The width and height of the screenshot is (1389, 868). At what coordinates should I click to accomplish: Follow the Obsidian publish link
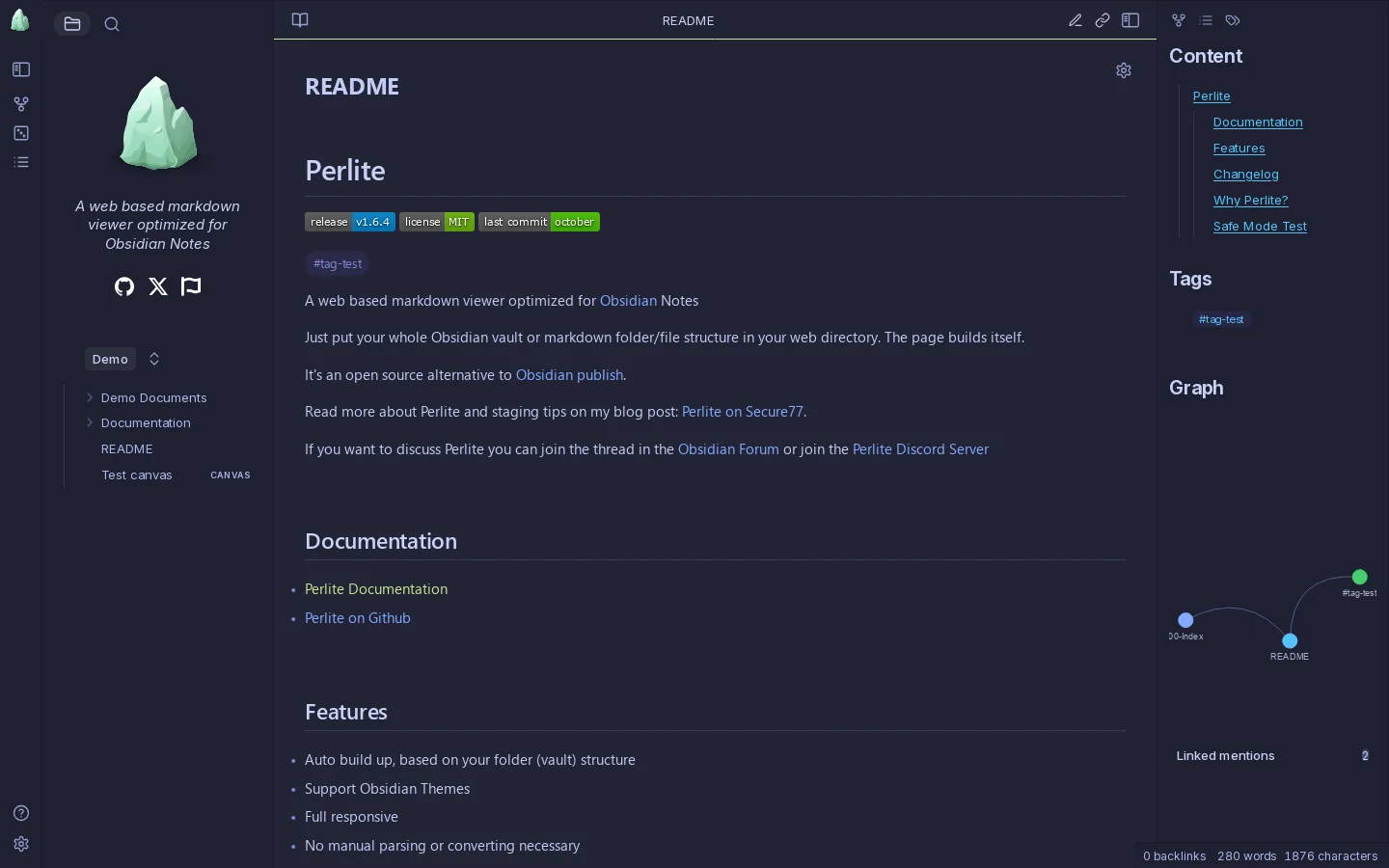[x=569, y=375]
